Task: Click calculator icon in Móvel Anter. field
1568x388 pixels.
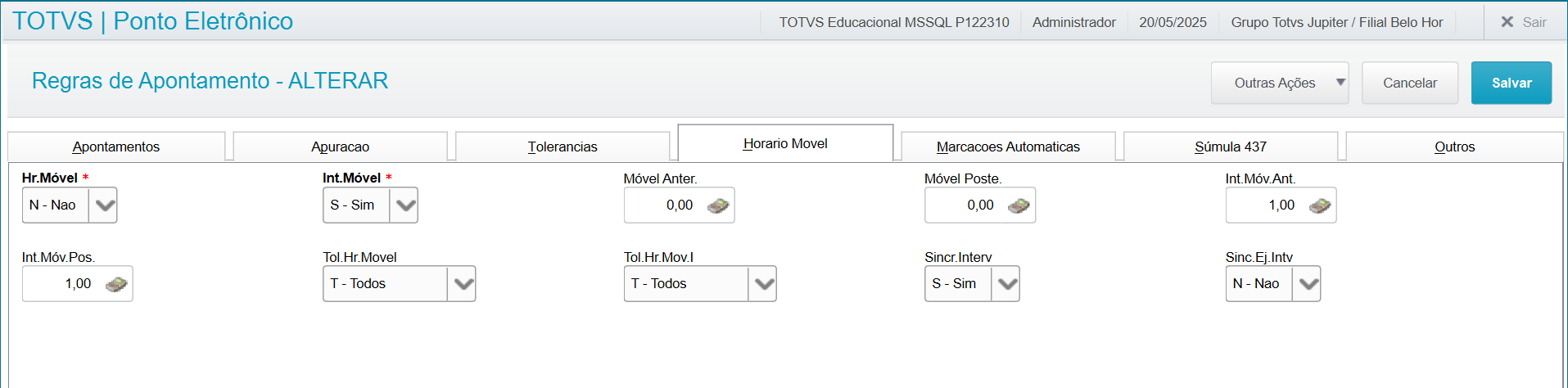Action: coord(718,205)
